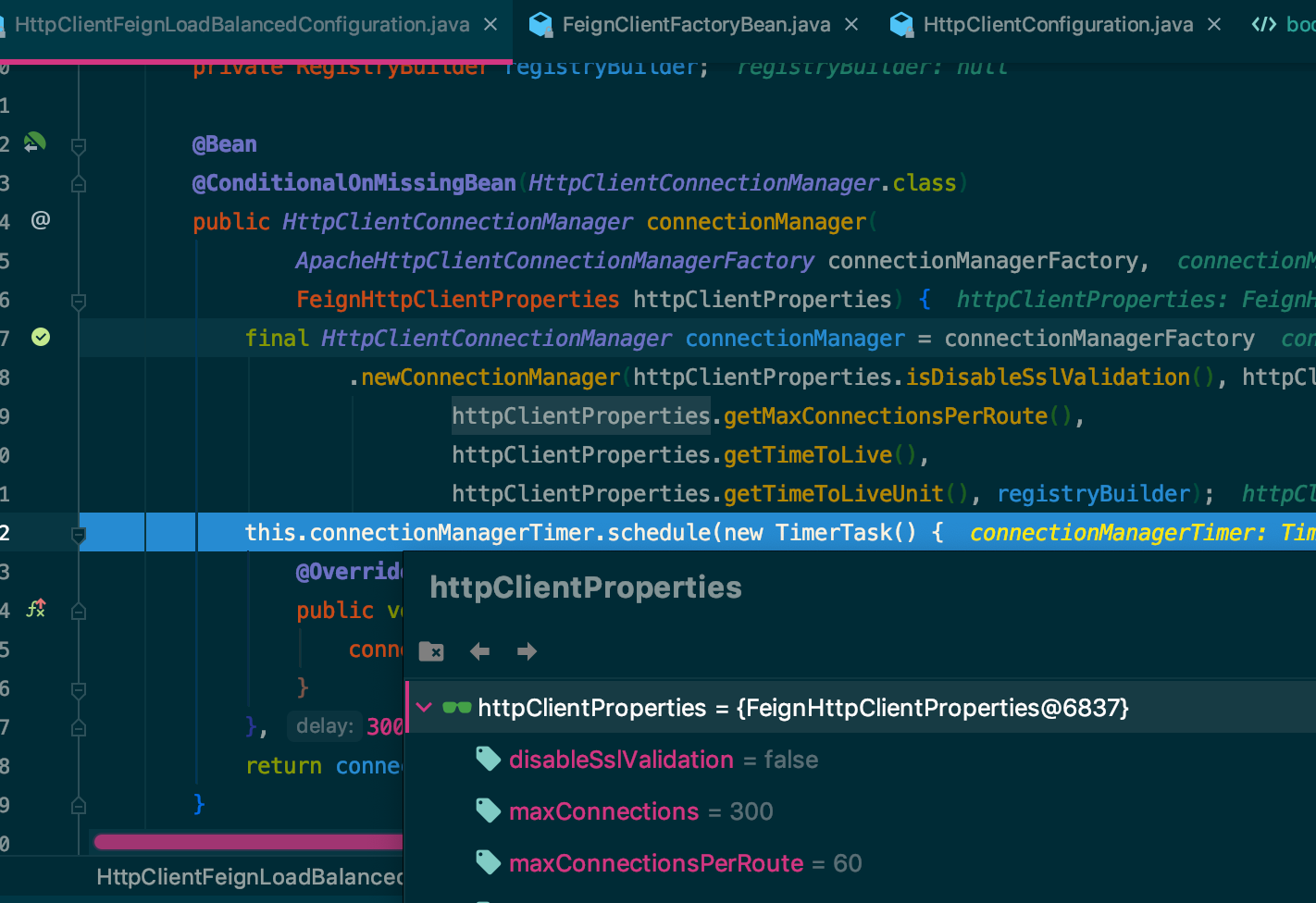Click the forward arrow in popup
Screen dimensions: 1316x903
[527, 651]
